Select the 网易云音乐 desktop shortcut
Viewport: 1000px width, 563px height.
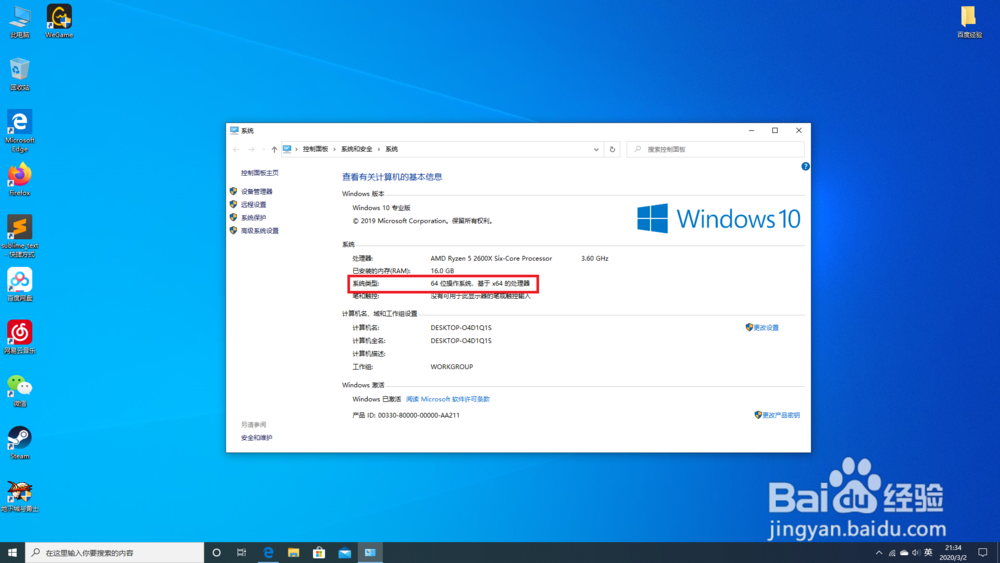pyautogui.click(x=20, y=337)
